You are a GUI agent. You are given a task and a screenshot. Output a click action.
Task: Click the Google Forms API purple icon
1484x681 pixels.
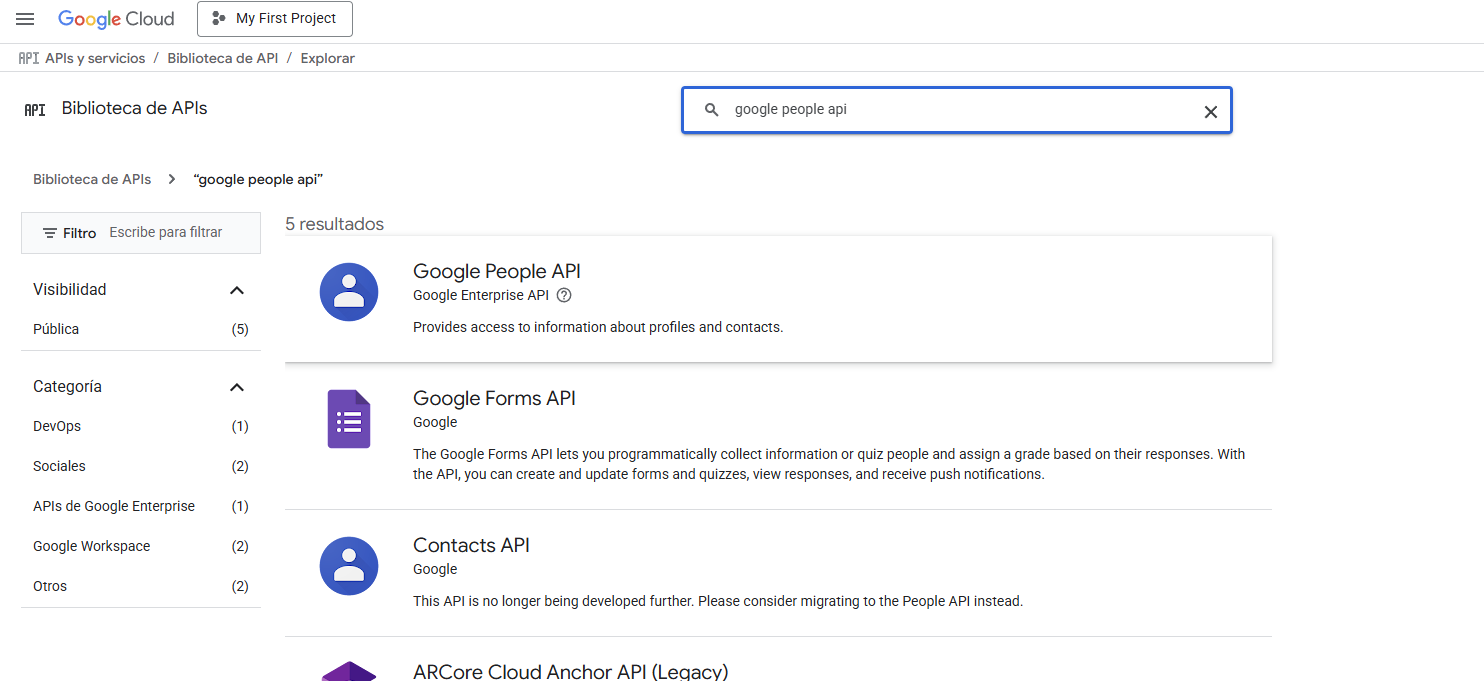point(349,419)
